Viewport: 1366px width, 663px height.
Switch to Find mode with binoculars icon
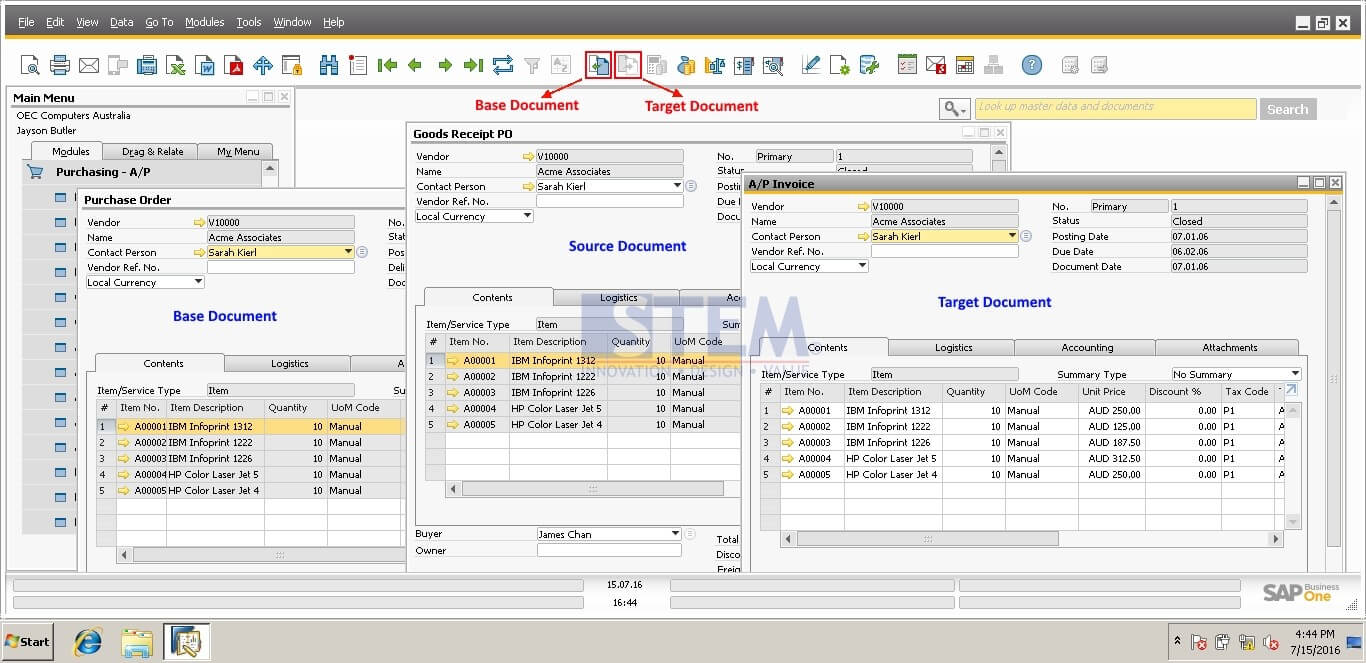(329, 65)
